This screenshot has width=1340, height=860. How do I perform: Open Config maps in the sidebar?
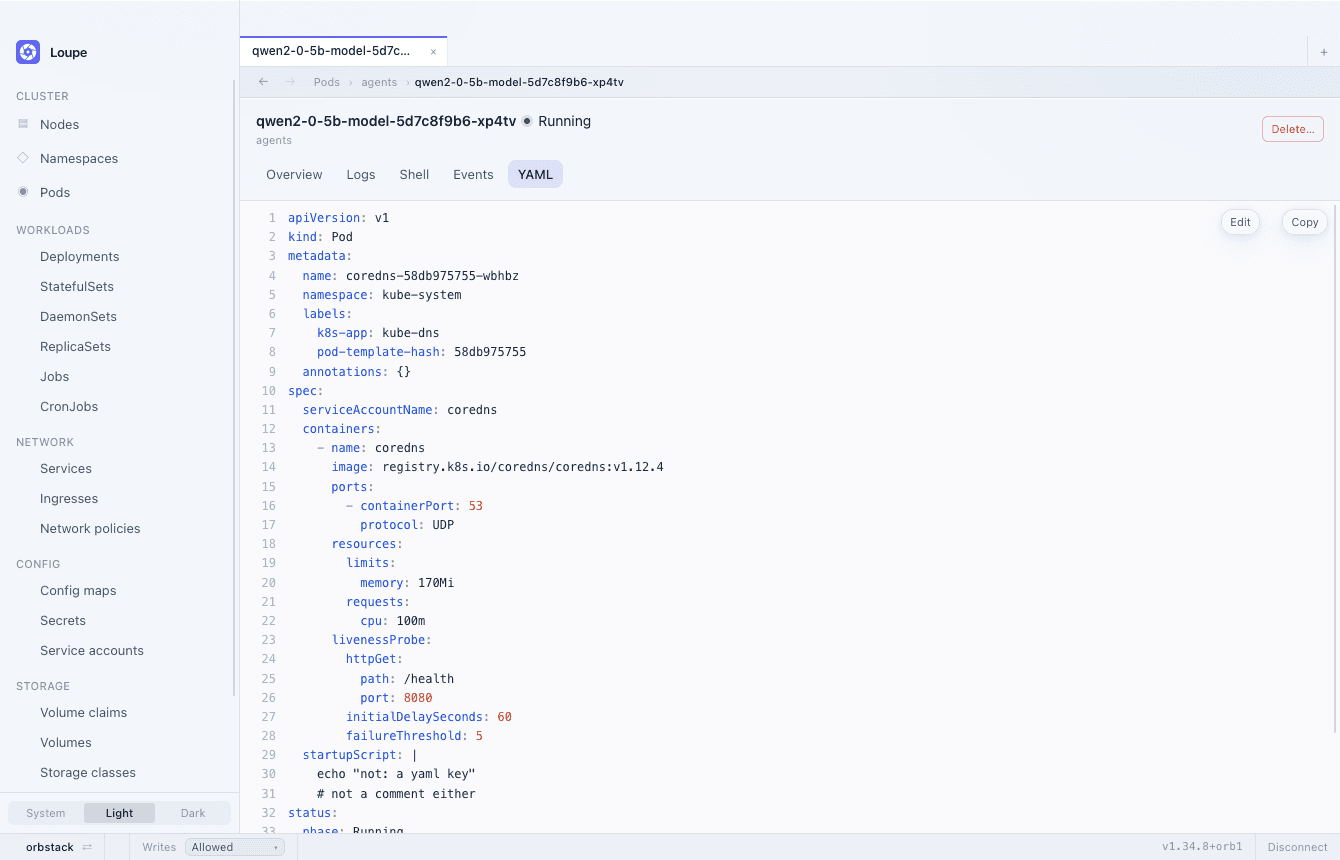(78, 590)
